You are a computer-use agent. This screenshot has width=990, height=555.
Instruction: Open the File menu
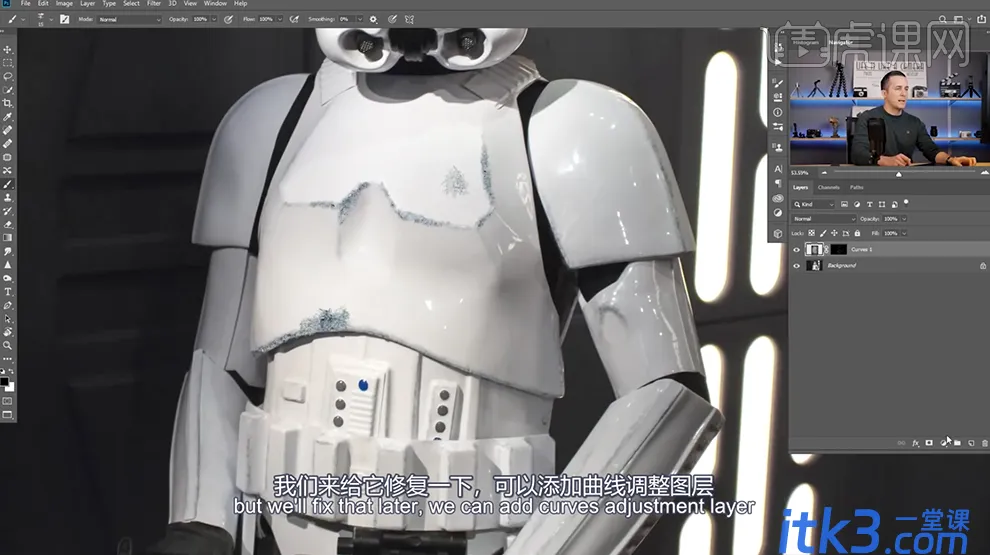coord(25,4)
